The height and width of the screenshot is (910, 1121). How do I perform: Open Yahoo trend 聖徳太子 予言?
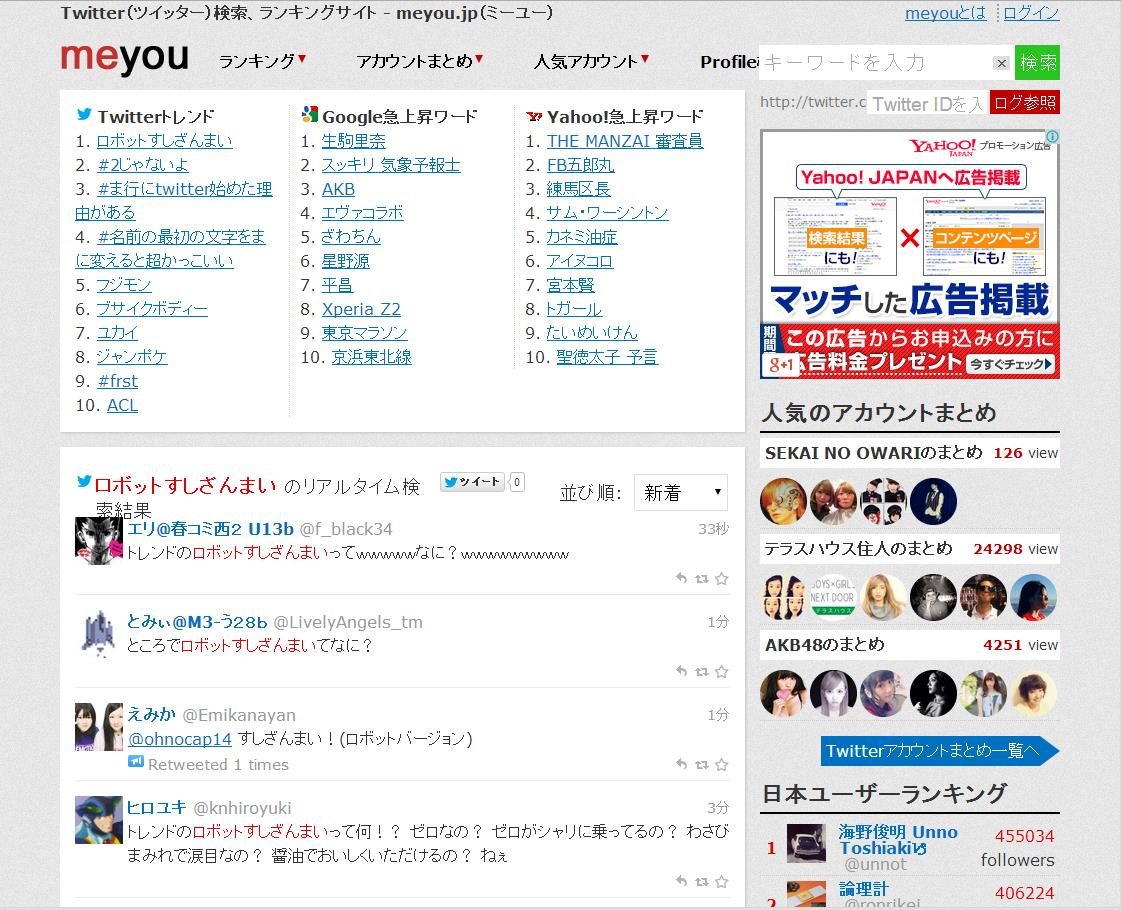607,357
